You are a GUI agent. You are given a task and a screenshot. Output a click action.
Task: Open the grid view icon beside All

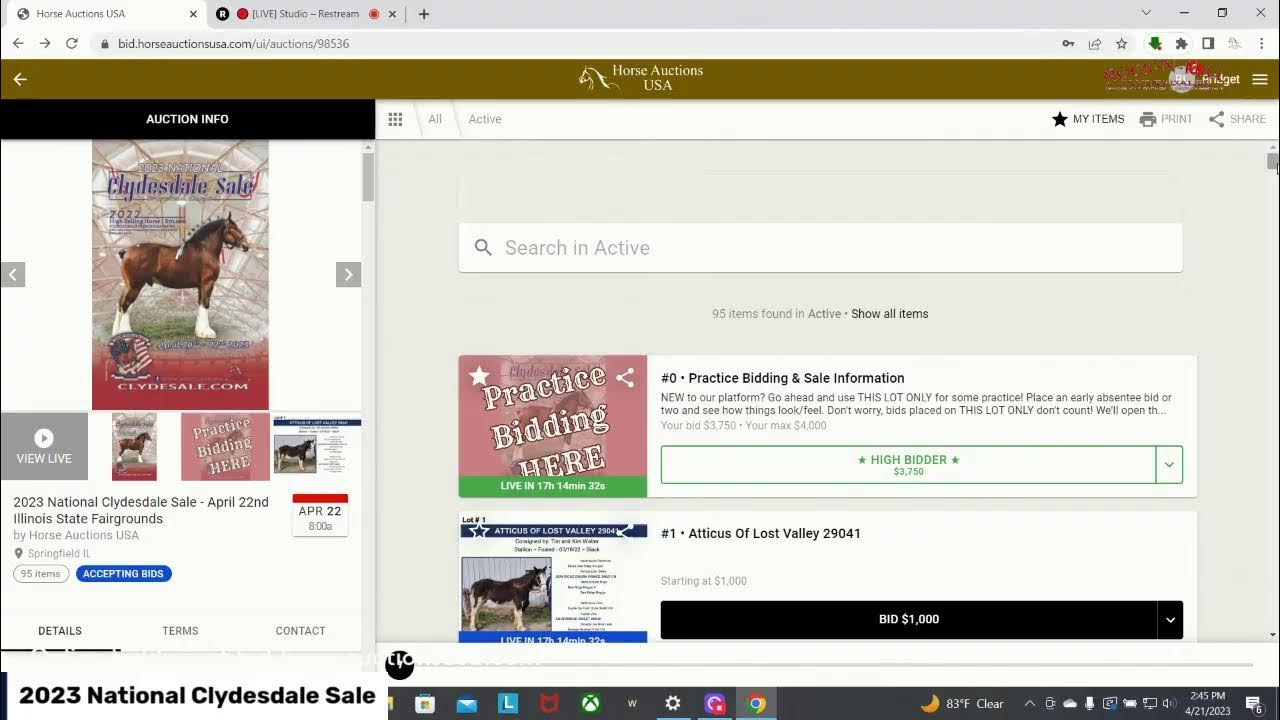tap(395, 119)
